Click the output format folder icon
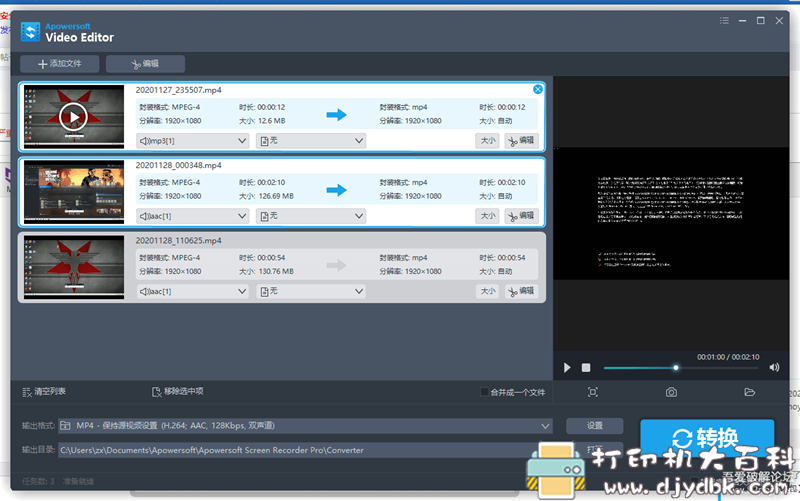 pos(65,425)
